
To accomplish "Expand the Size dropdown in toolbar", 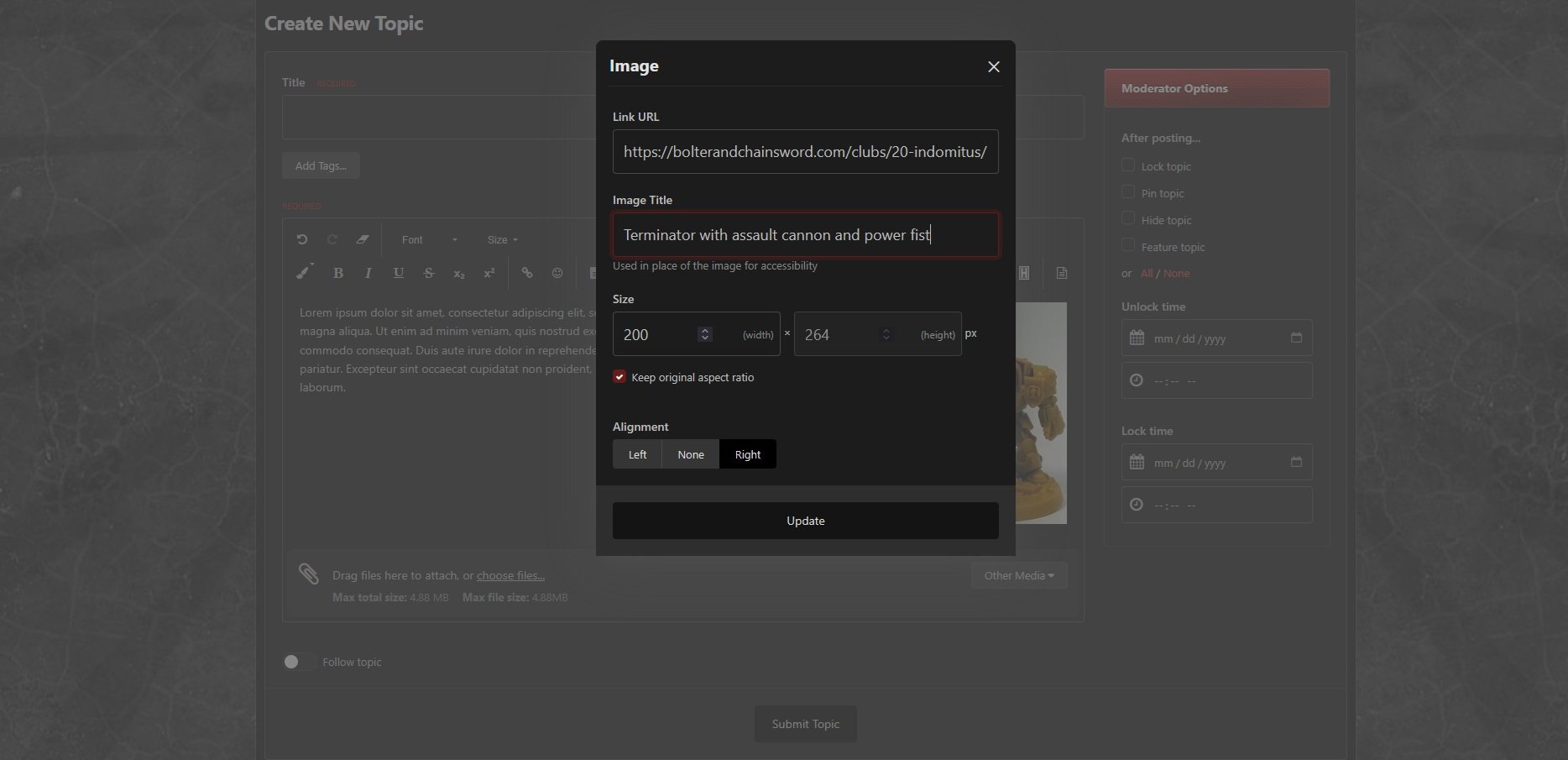I will point(502,240).
